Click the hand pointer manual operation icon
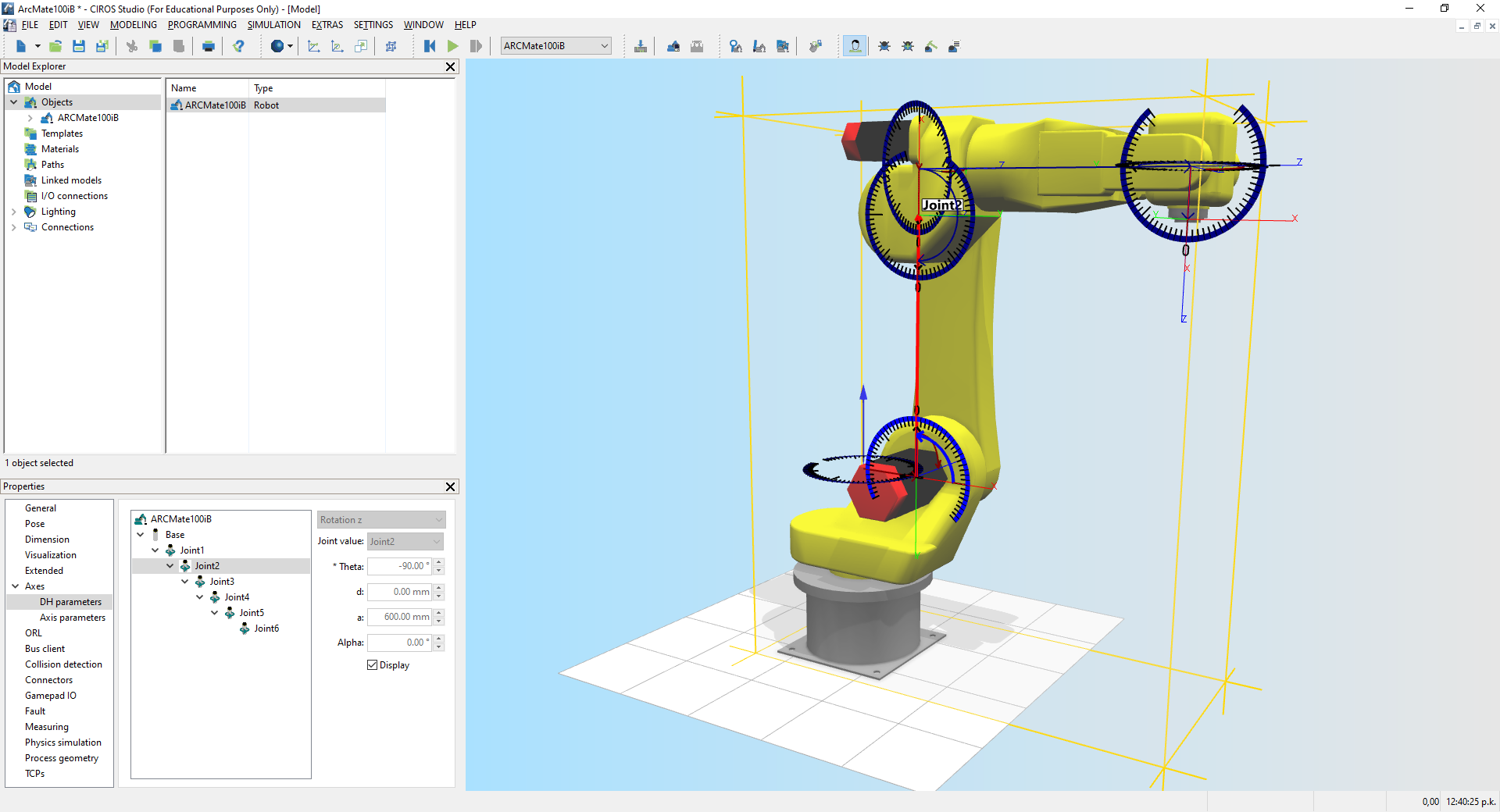 point(816,46)
